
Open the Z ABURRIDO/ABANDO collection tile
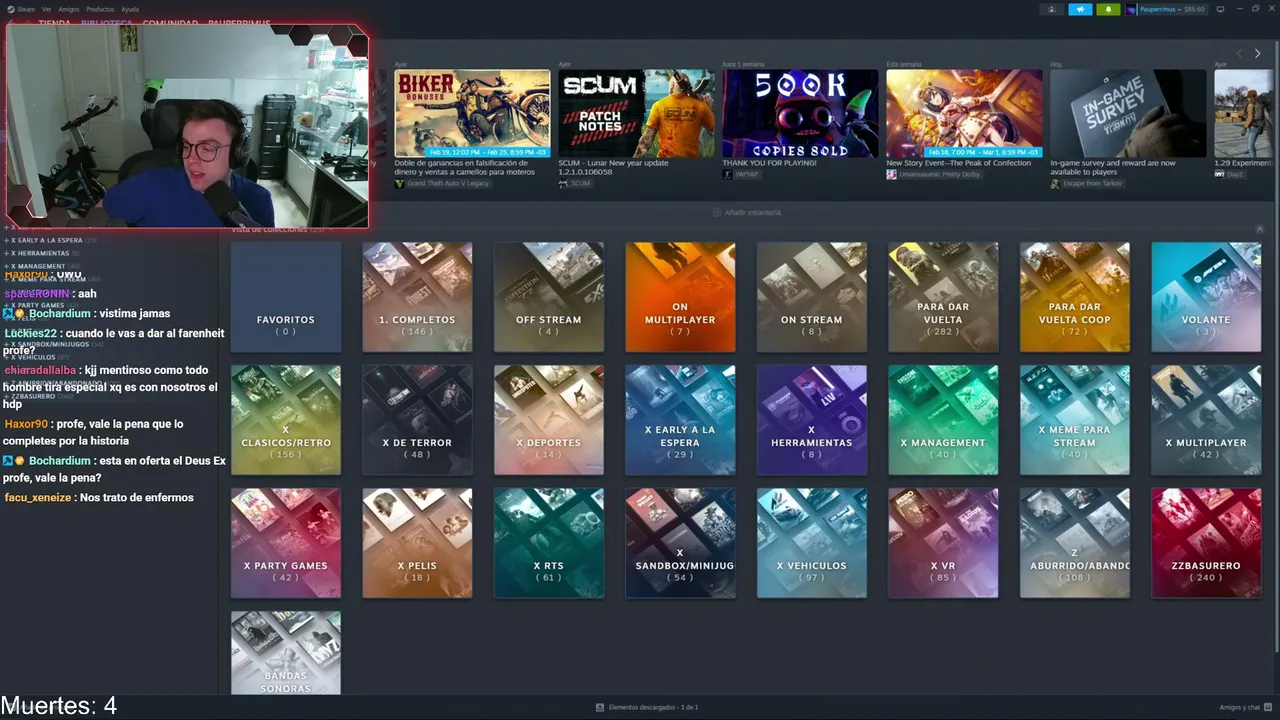click(1075, 543)
